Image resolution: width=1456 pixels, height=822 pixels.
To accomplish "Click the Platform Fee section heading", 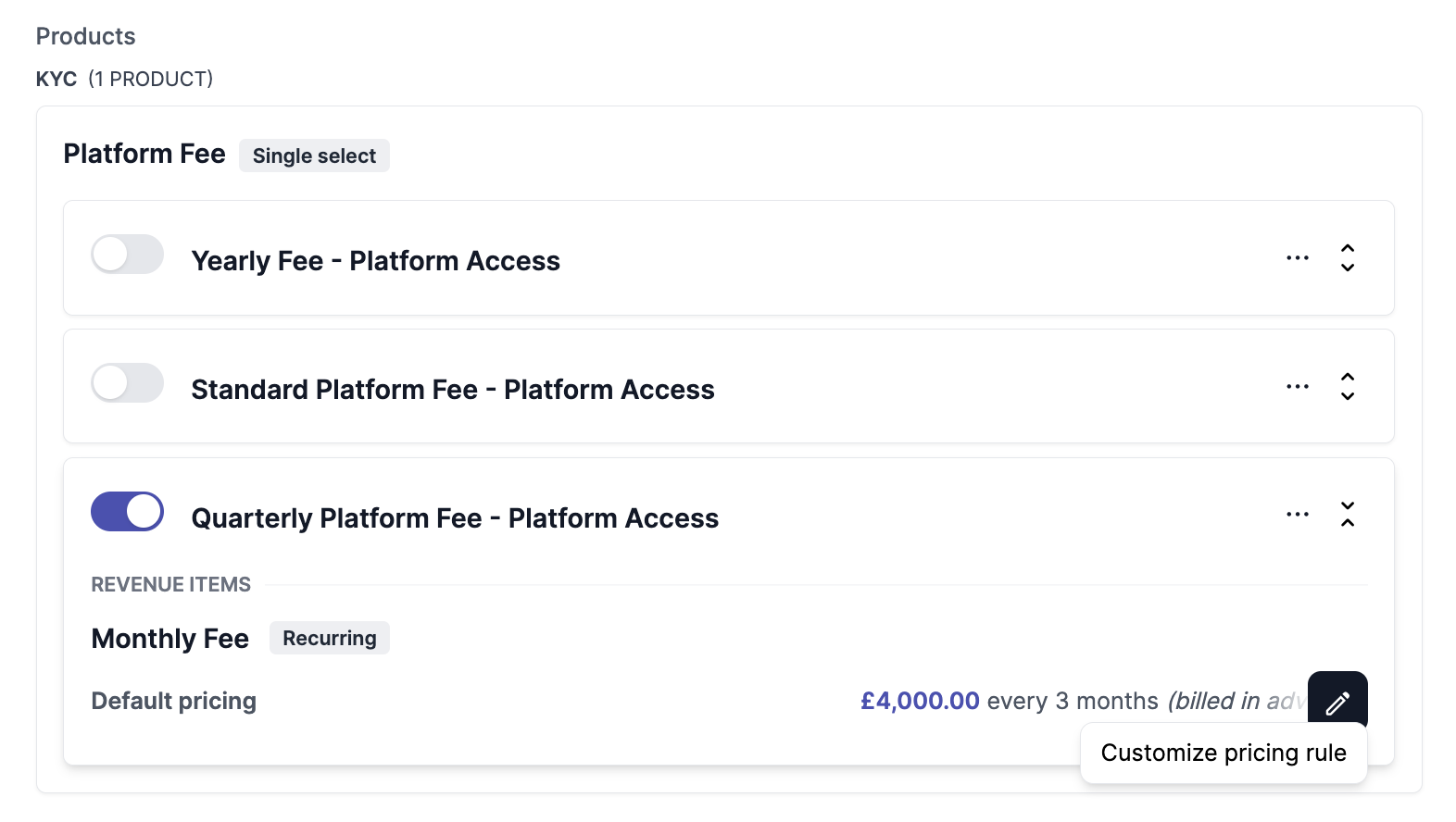I will click(144, 154).
